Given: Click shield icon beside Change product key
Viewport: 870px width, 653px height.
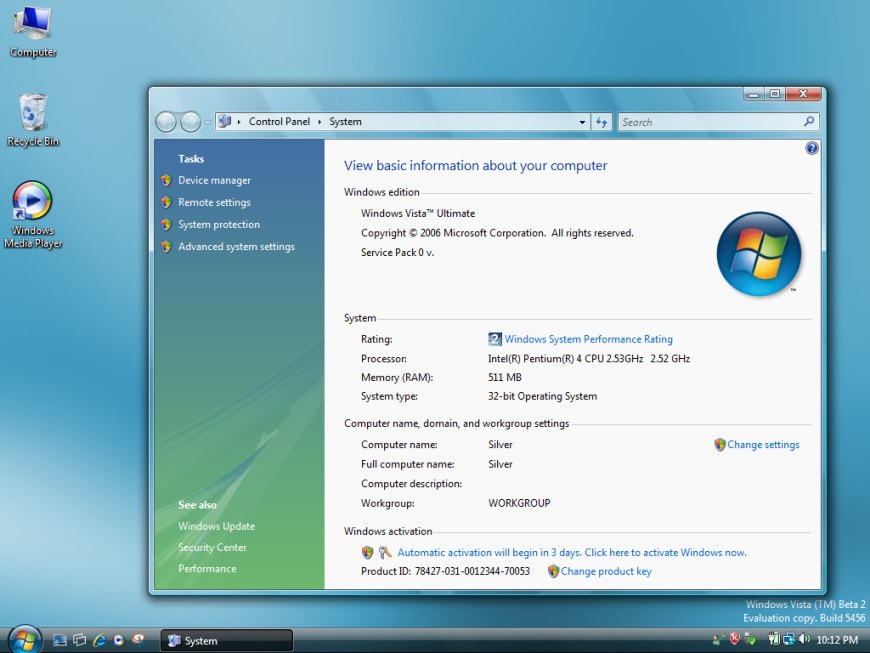Looking at the screenshot, I should point(553,571).
